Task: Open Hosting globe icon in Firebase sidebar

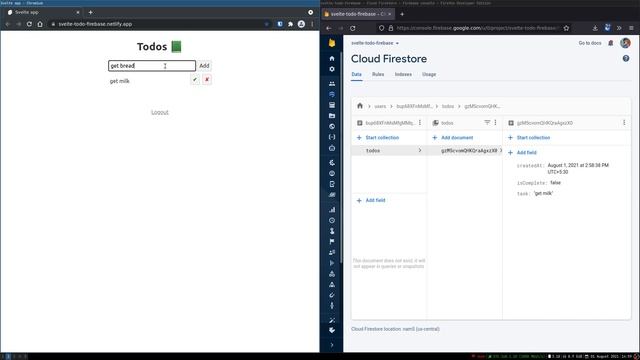Action: point(332,127)
